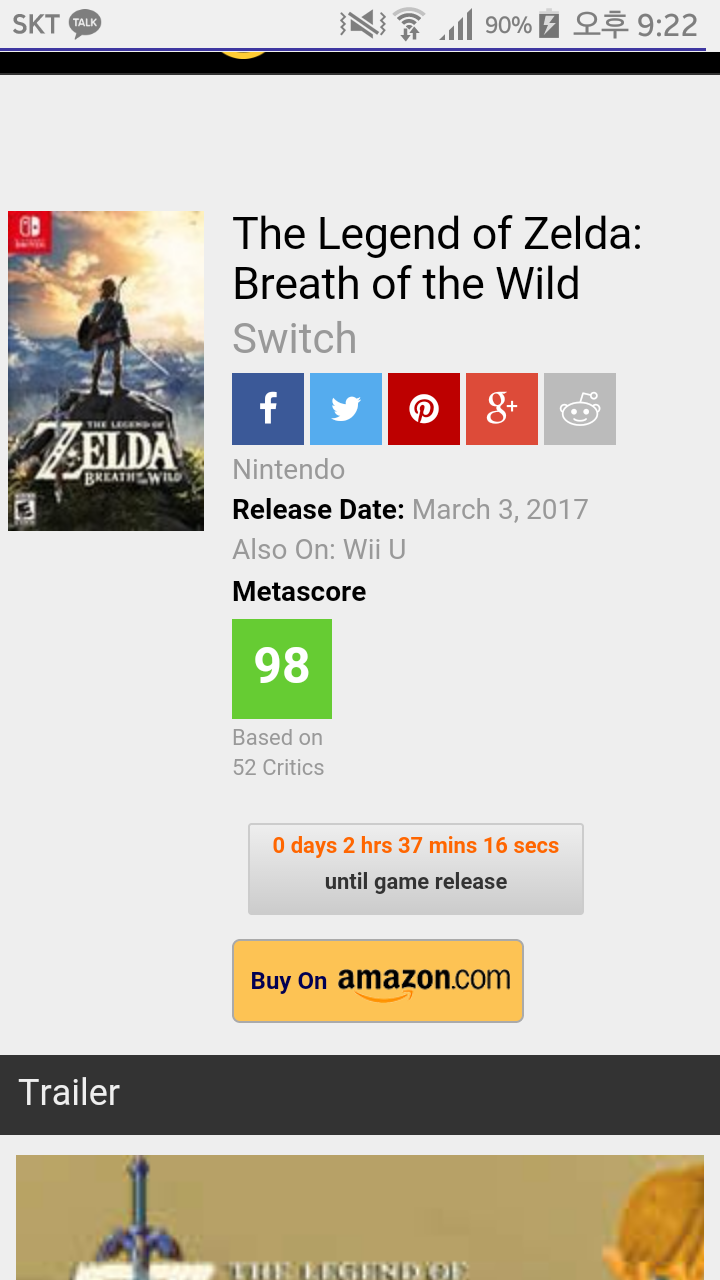Viewport: 720px width, 1280px height.
Task: Tap the Wi-Fi status icon
Action: (409, 24)
